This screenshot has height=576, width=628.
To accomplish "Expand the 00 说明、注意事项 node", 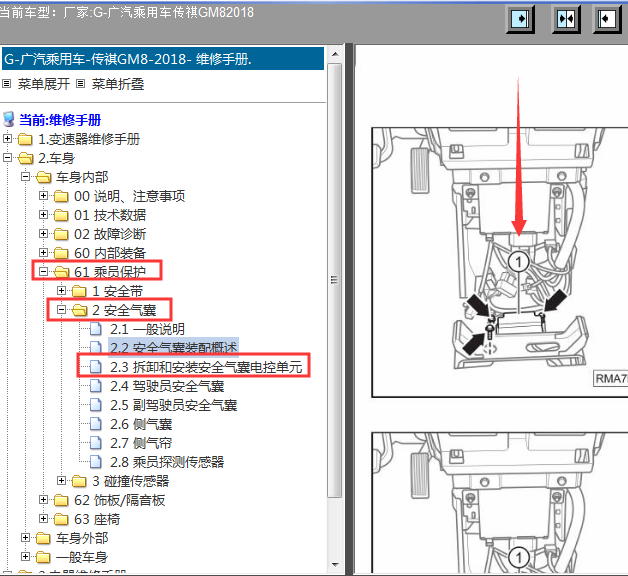I will pos(43,195).
